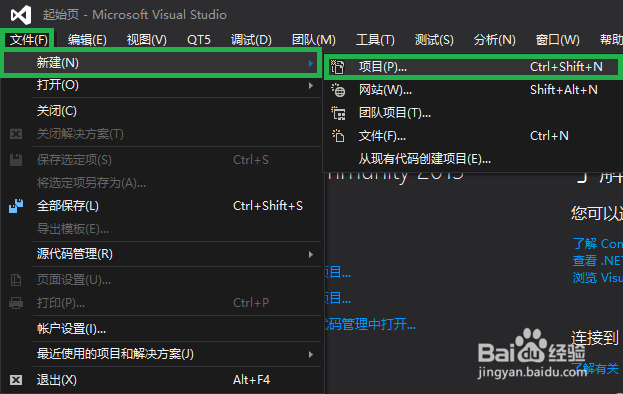Viewport: 623px width, 394px height.
Task: Choose 项目(P)... in the New submenu
Action: coord(472,67)
